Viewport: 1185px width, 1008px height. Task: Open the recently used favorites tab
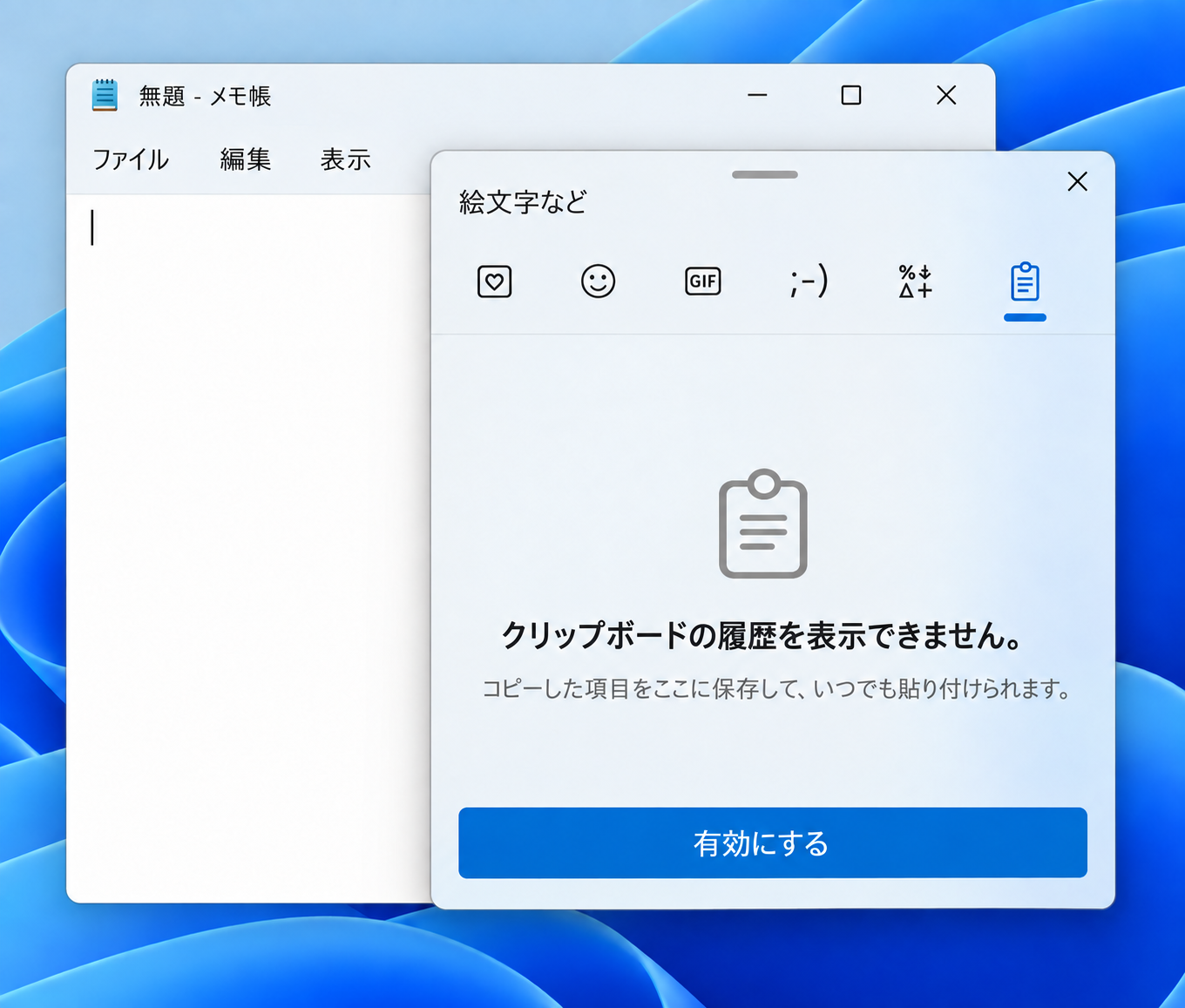click(494, 281)
